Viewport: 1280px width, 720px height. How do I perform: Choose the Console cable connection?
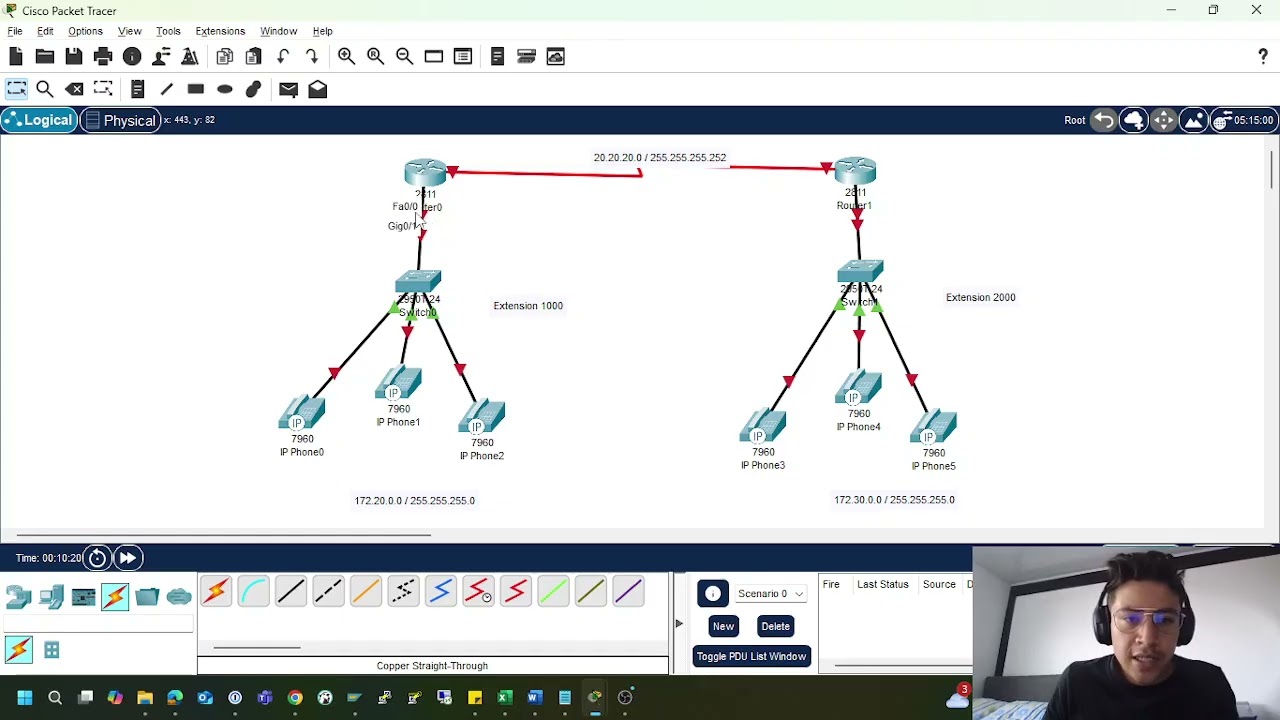click(x=253, y=592)
